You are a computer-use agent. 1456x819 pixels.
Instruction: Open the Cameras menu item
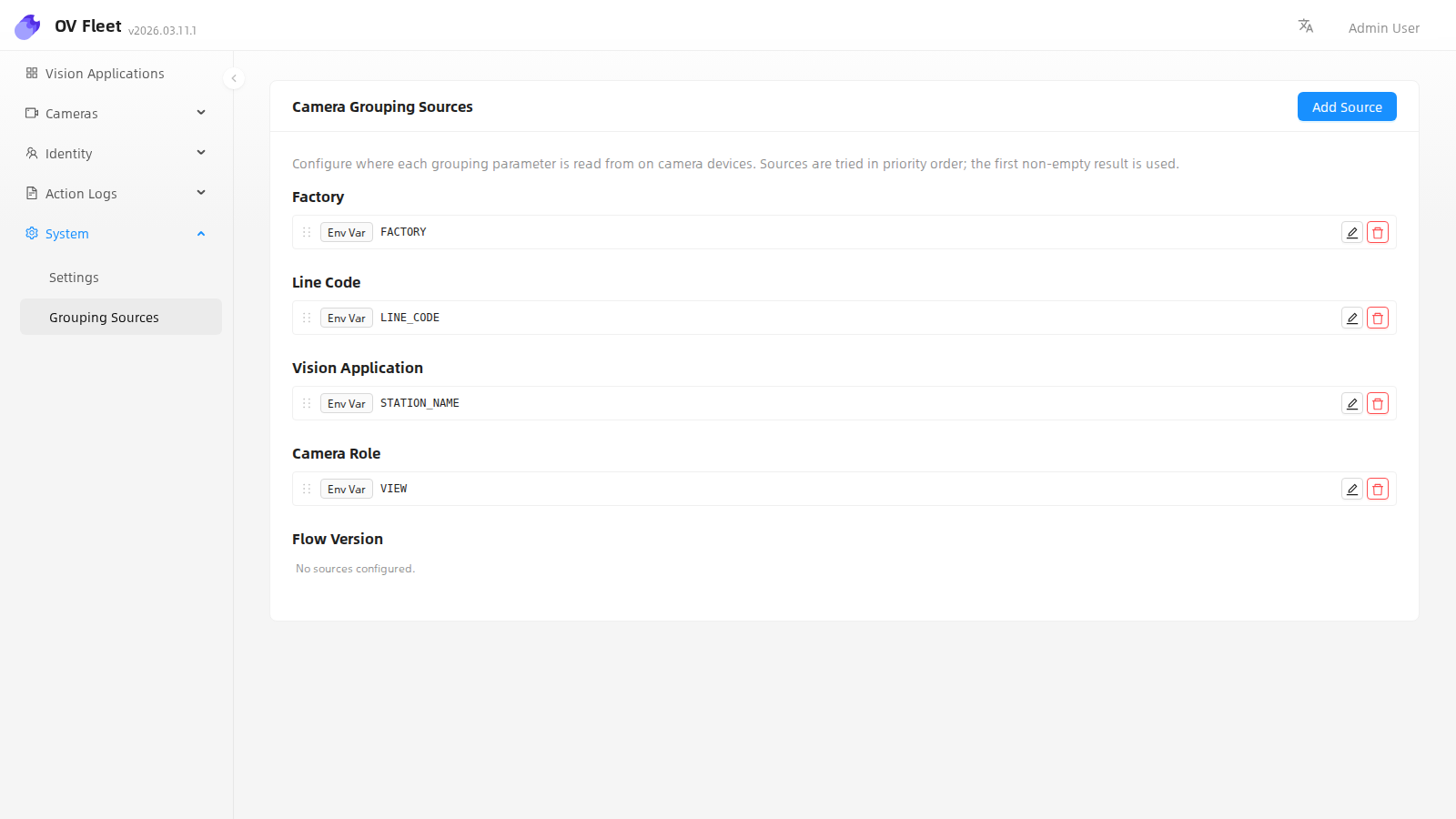tap(120, 114)
